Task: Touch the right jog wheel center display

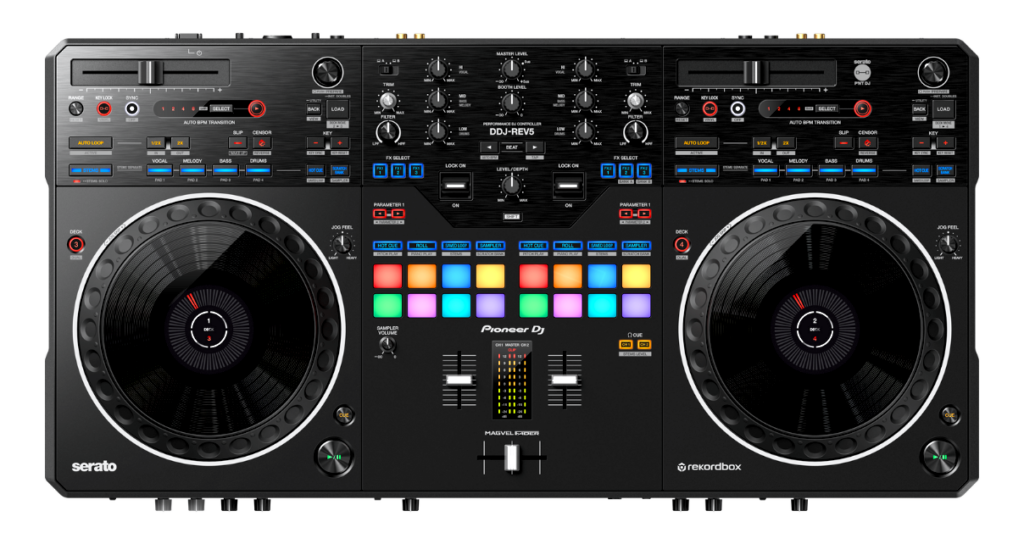Action: click(x=814, y=330)
